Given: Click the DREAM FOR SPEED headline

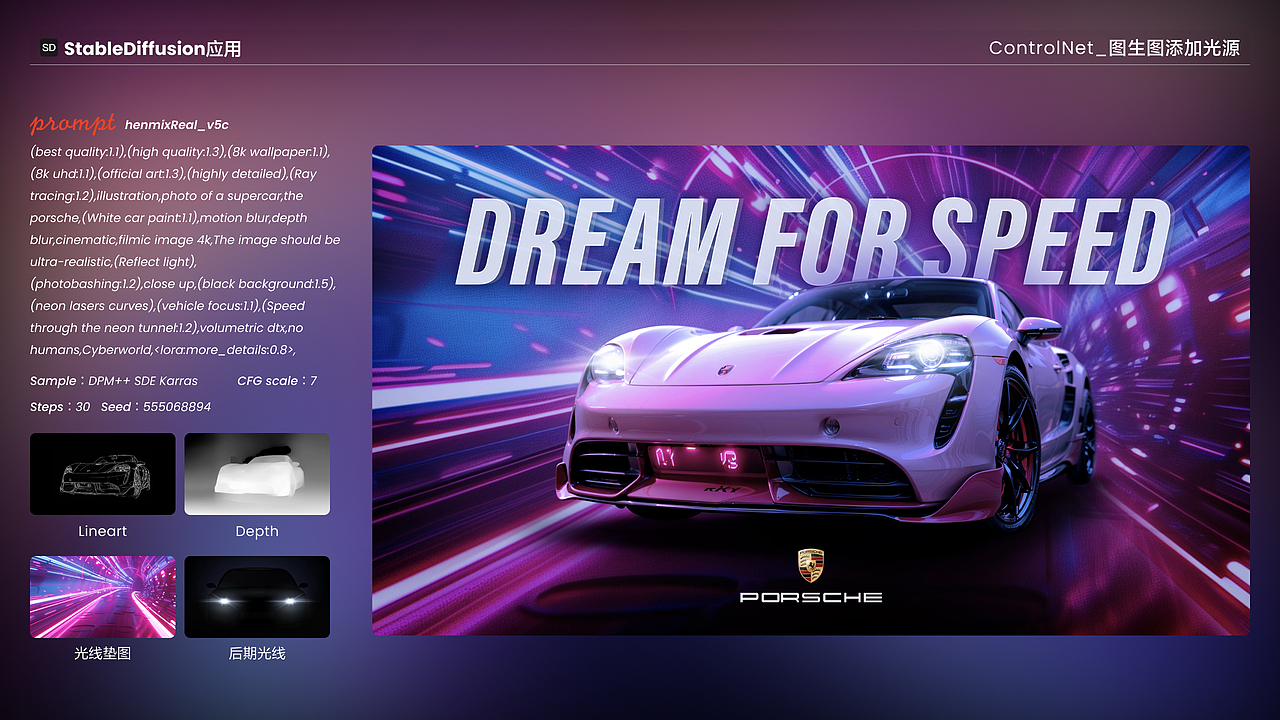Looking at the screenshot, I should point(813,241).
